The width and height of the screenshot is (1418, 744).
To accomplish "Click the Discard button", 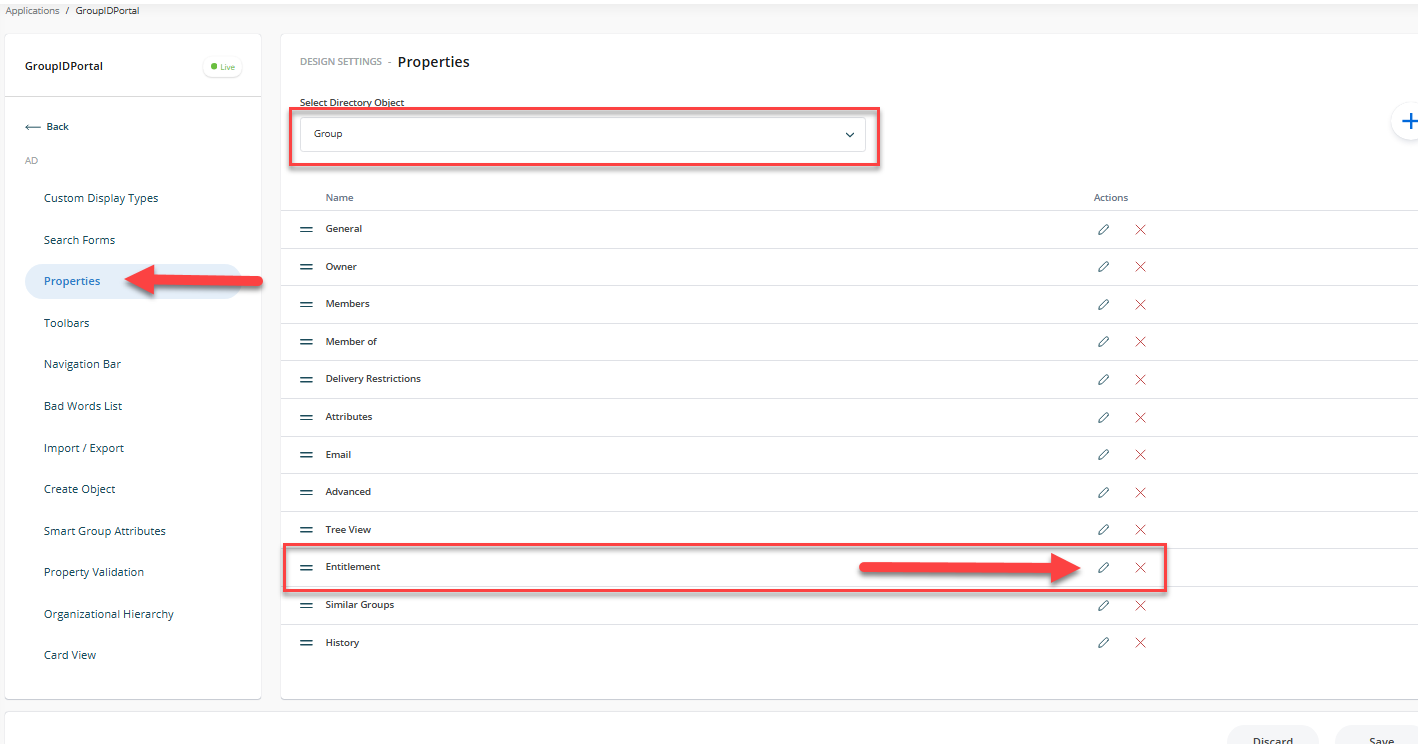I will [1272, 738].
